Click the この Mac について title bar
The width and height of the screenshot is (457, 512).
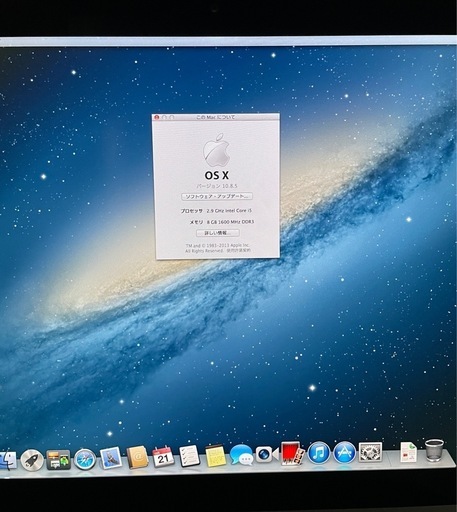tap(216, 117)
